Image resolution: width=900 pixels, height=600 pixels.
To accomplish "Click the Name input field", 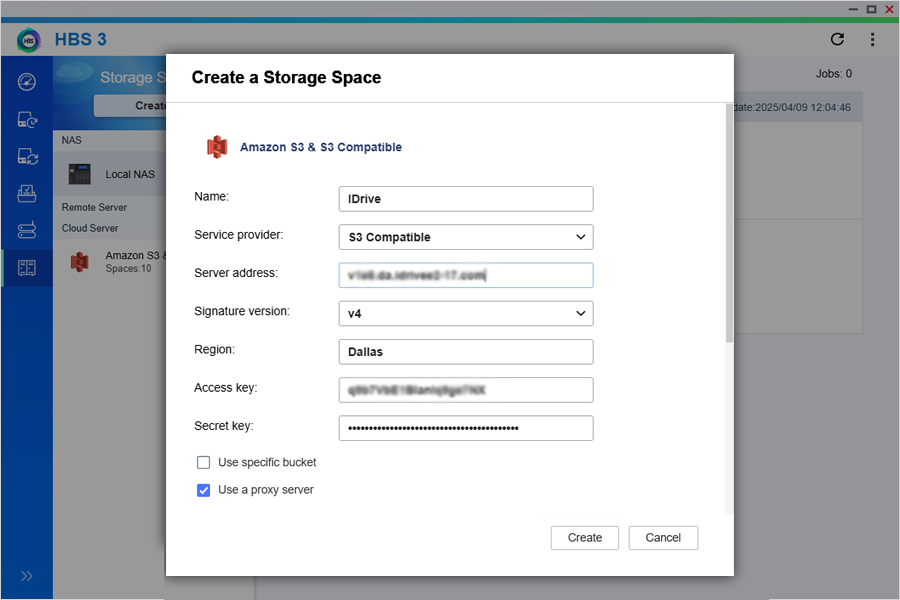I will coord(466,199).
